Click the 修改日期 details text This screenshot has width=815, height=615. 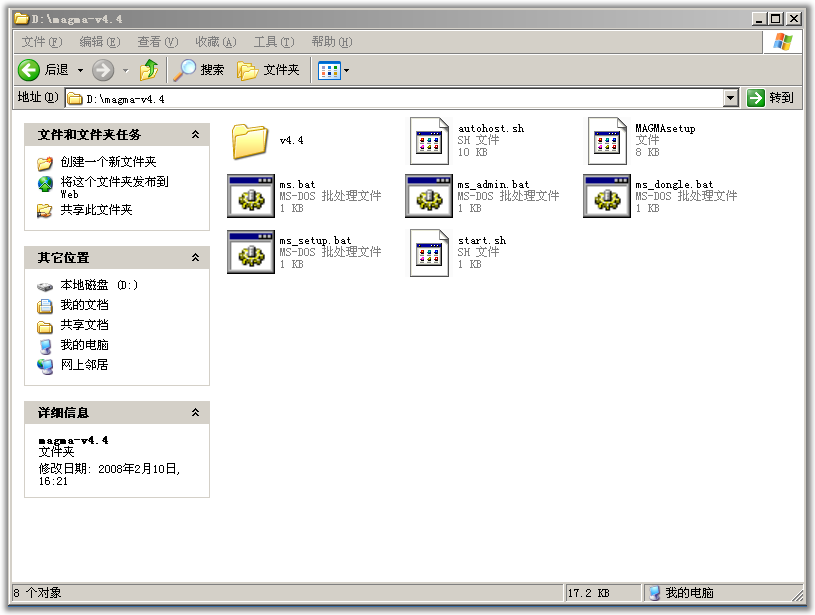pos(109,475)
